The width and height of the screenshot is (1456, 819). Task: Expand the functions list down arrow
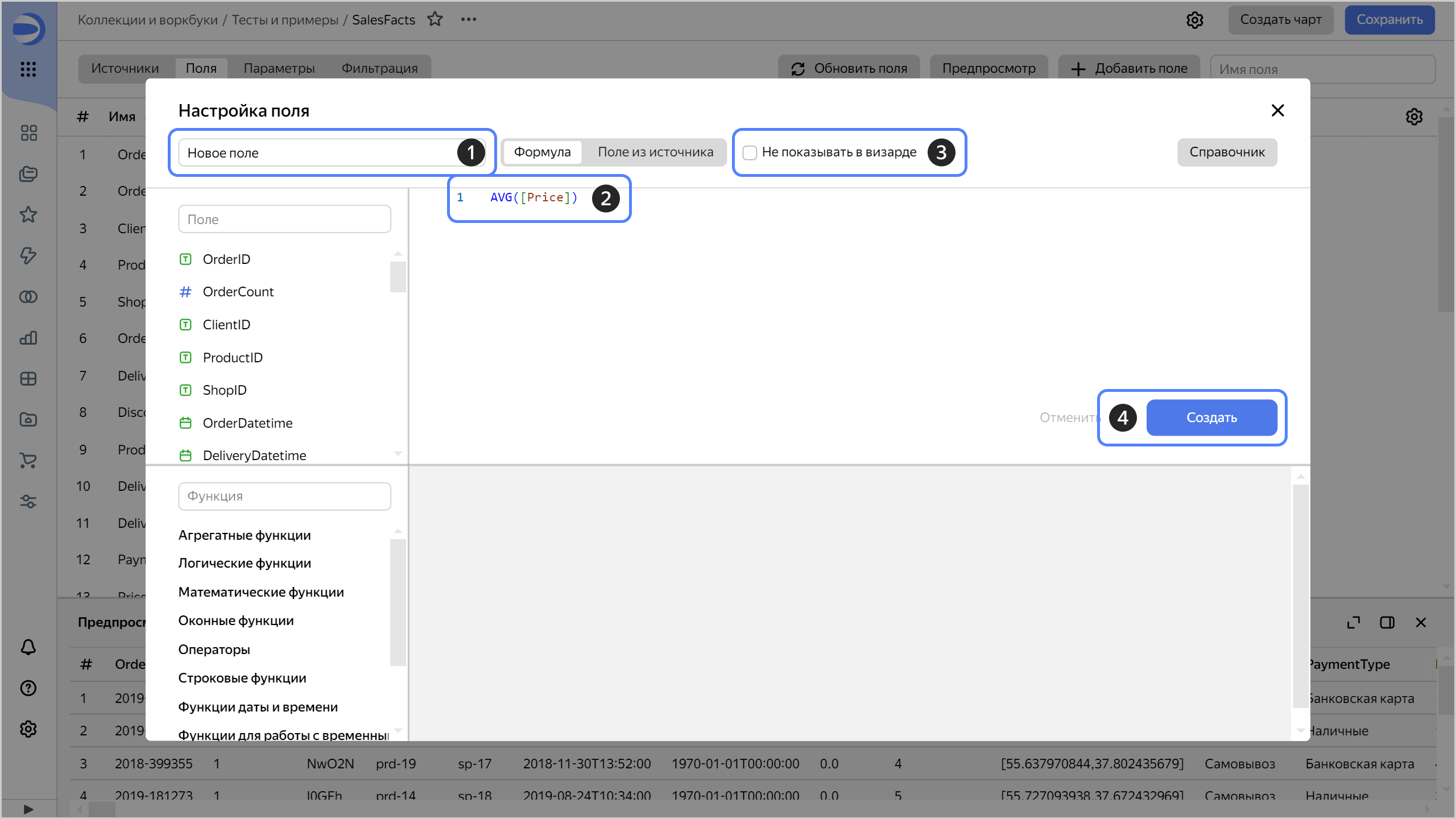pyautogui.click(x=398, y=729)
